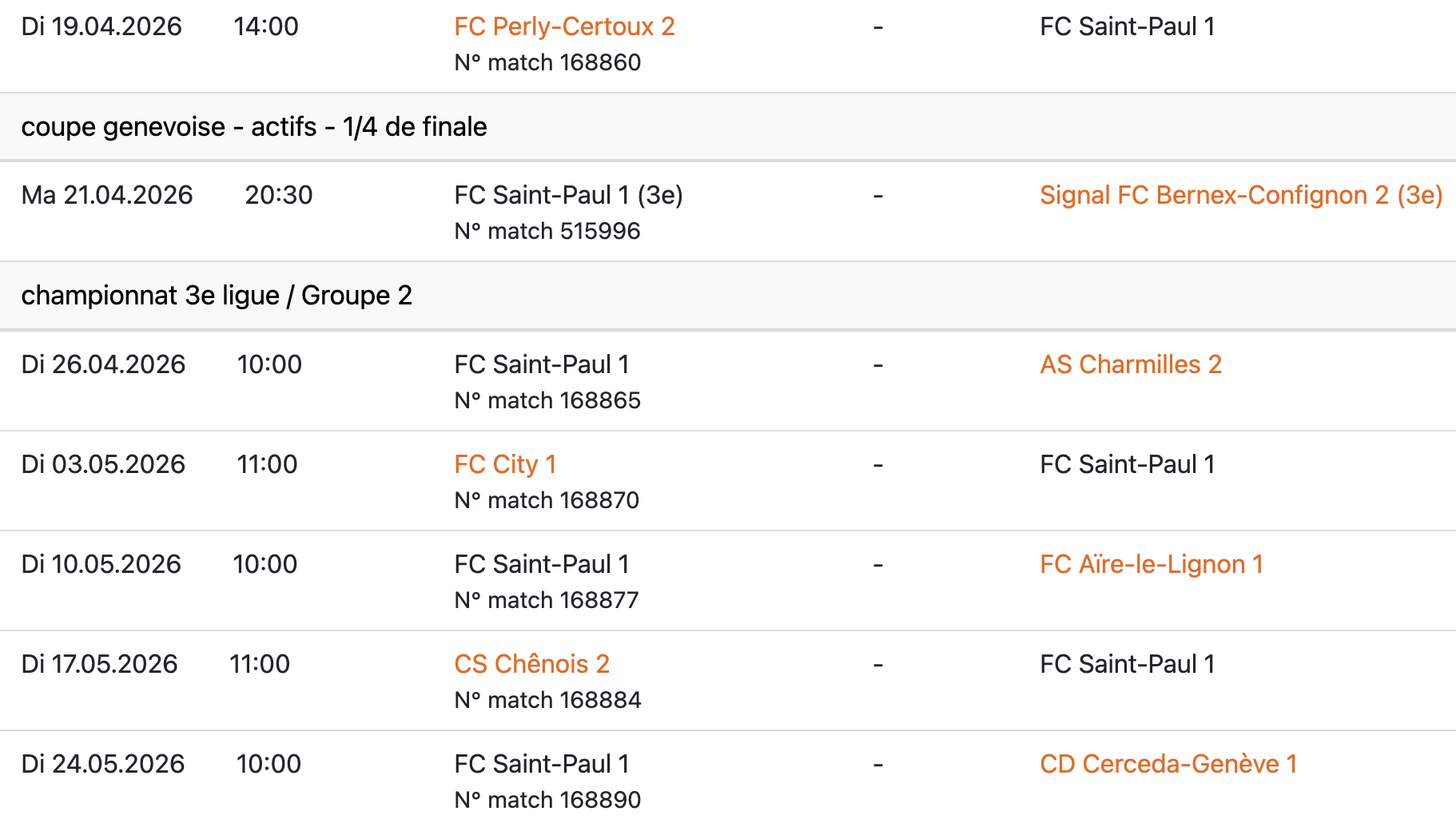Click match number 168870
Viewport: 1456px width, 823px height.
pos(547,501)
